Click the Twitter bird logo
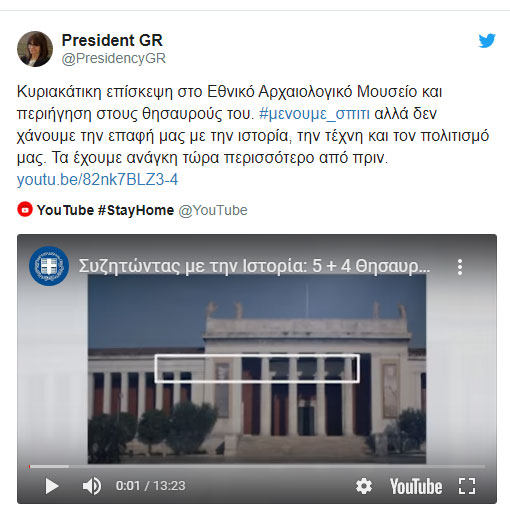 pos(487,41)
